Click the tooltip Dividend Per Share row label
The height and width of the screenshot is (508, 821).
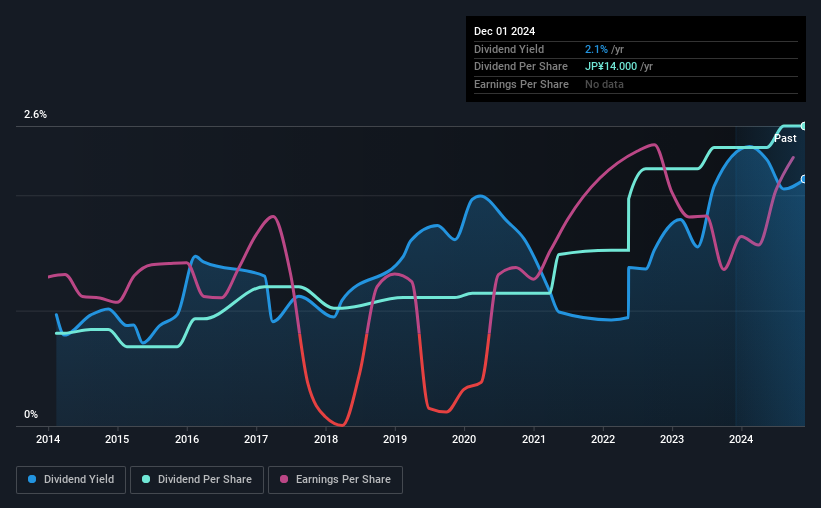pyautogui.click(x=521, y=67)
